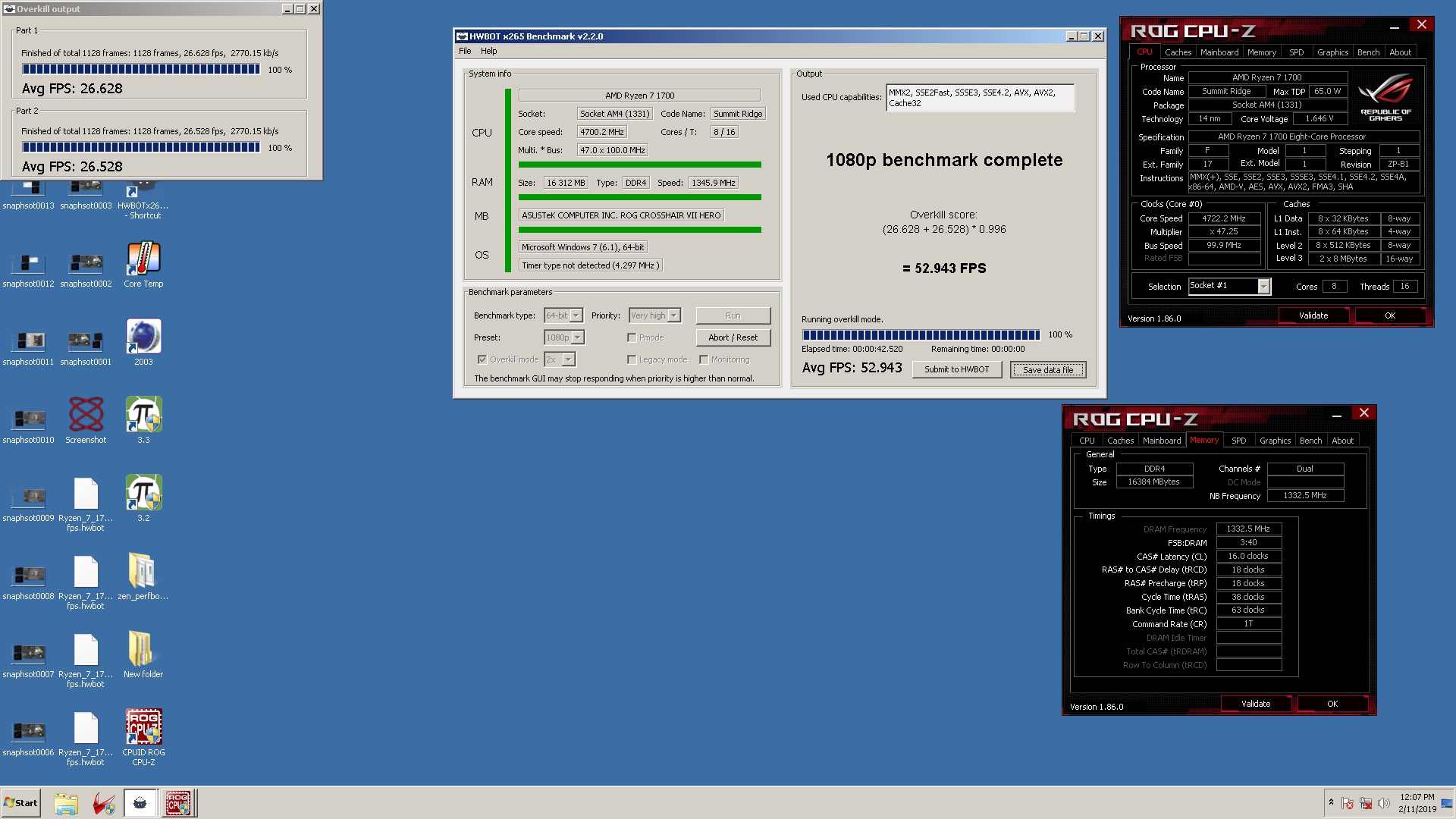Click the ROG CPU-Z taskbar button

(x=178, y=803)
